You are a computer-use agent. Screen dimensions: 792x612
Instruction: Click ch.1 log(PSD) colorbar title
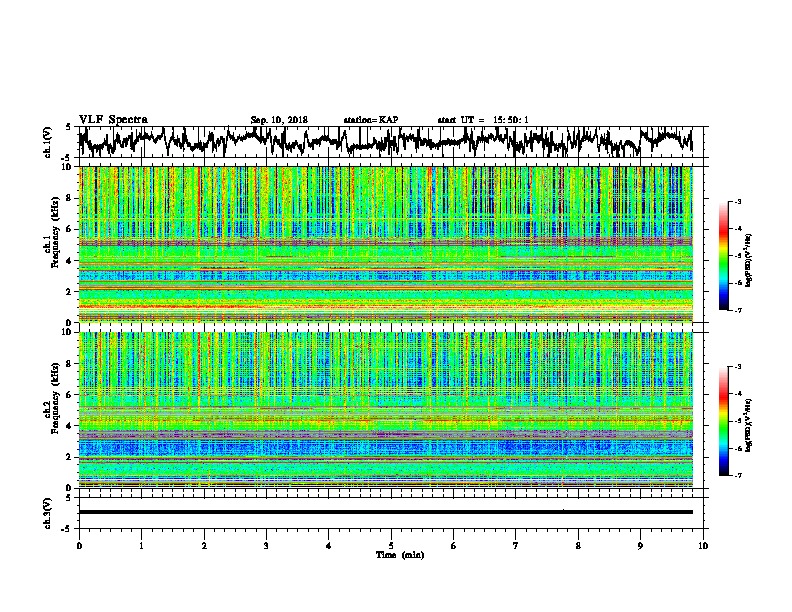click(749, 260)
